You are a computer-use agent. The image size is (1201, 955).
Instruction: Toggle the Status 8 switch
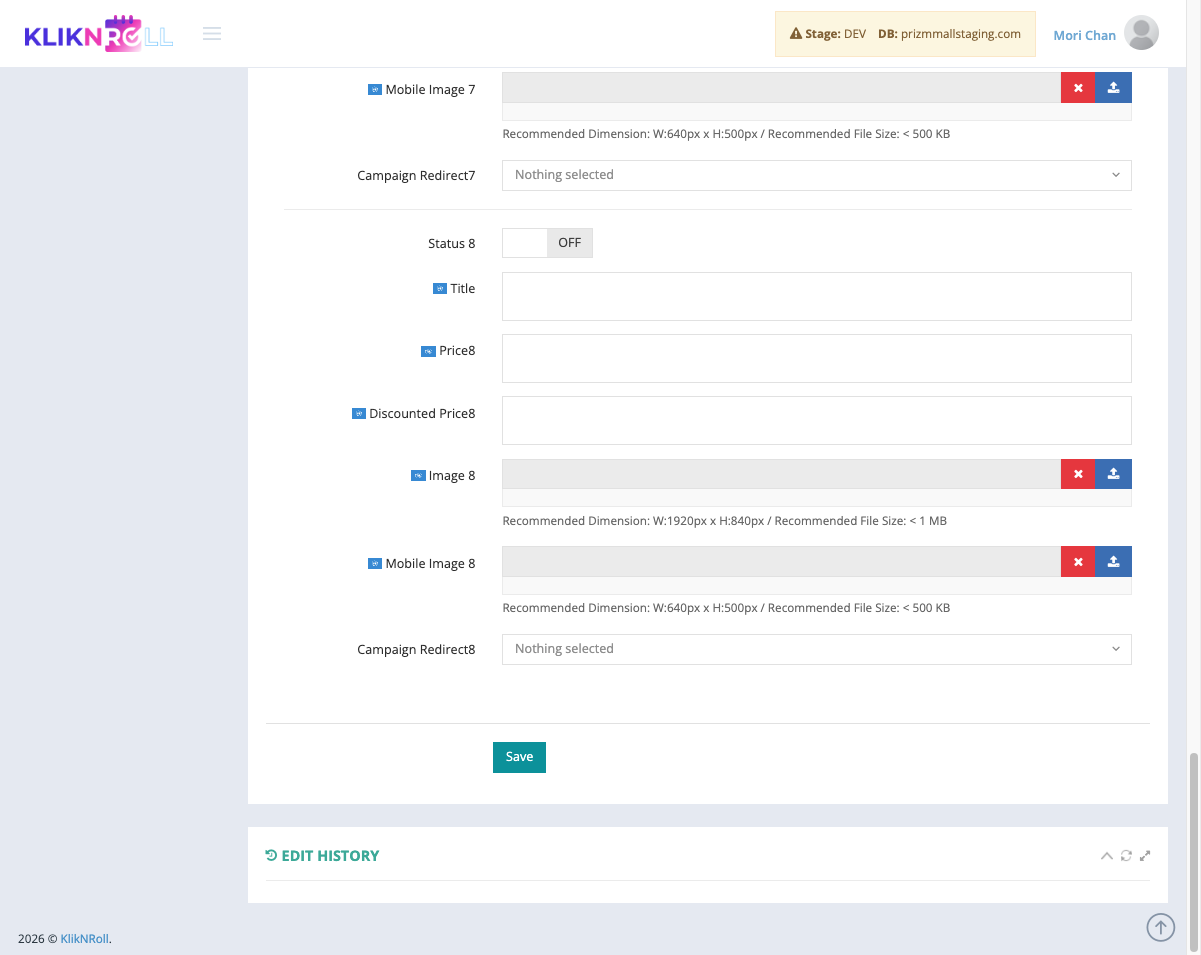tap(547, 243)
